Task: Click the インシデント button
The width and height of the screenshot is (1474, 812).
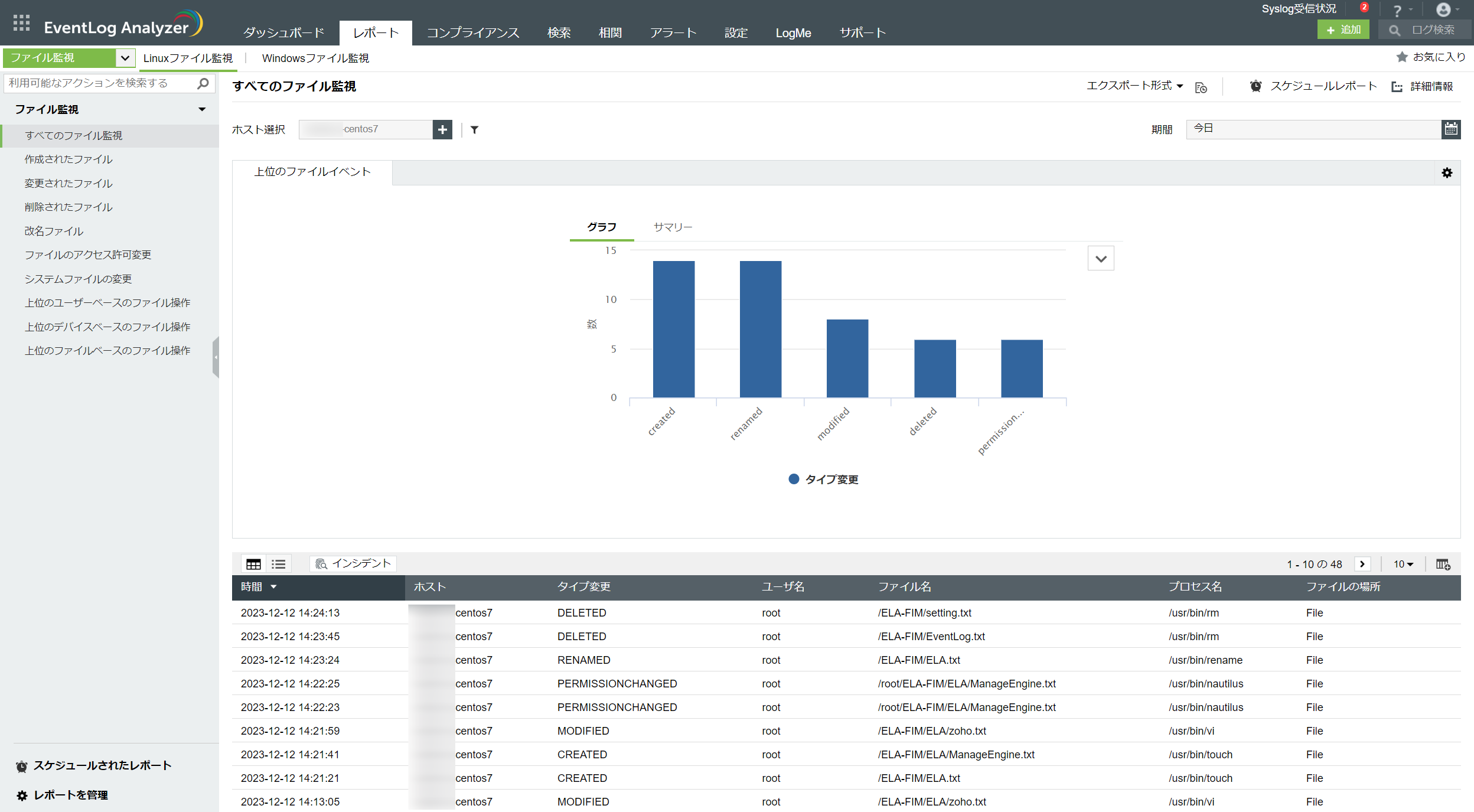Action: pyautogui.click(x=353, y=564)
